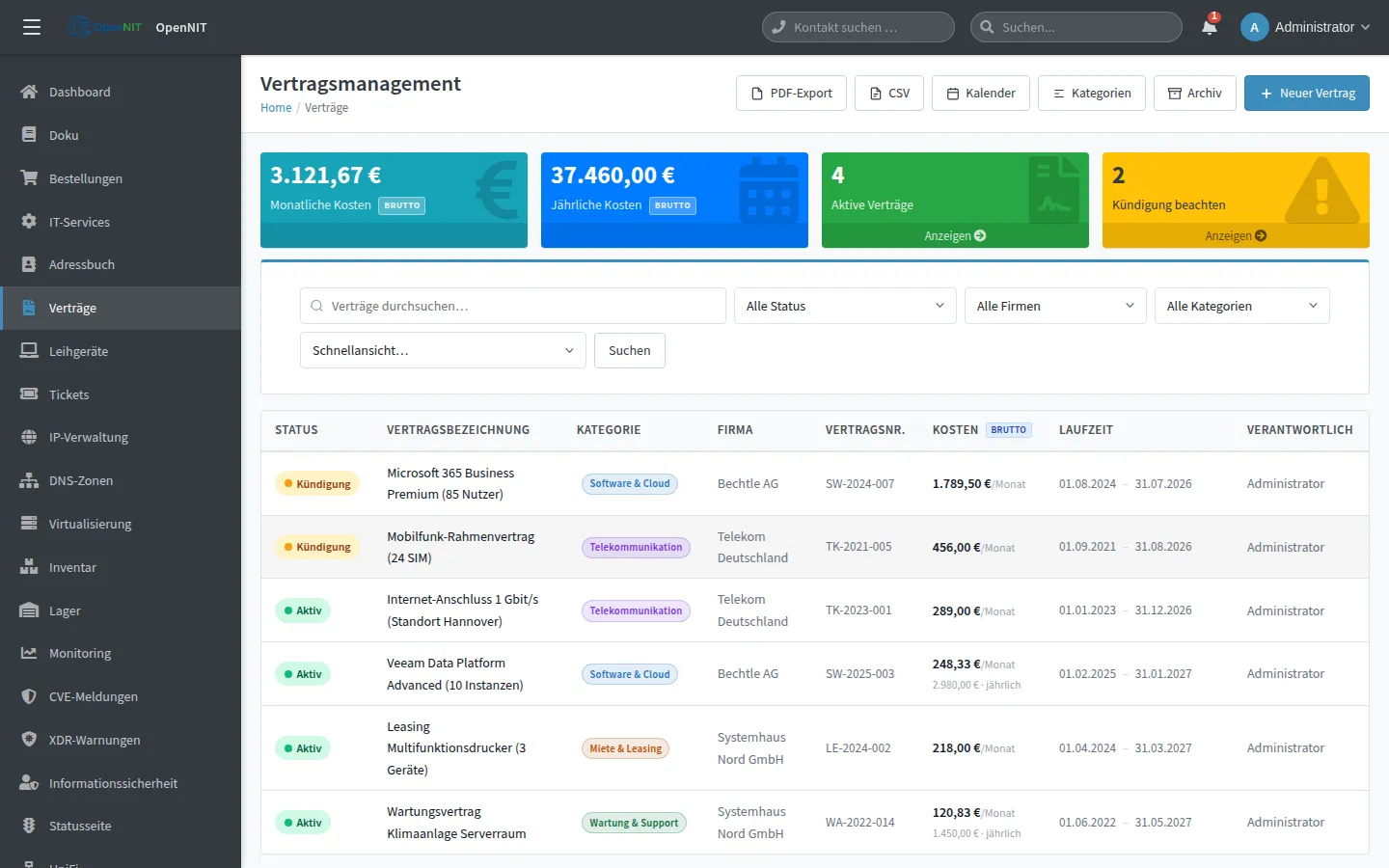Screen dimensions: 1389x868
Task: Click the Tickets icon in sidebar
Action: pyautogui.click(x=29, y=394)
